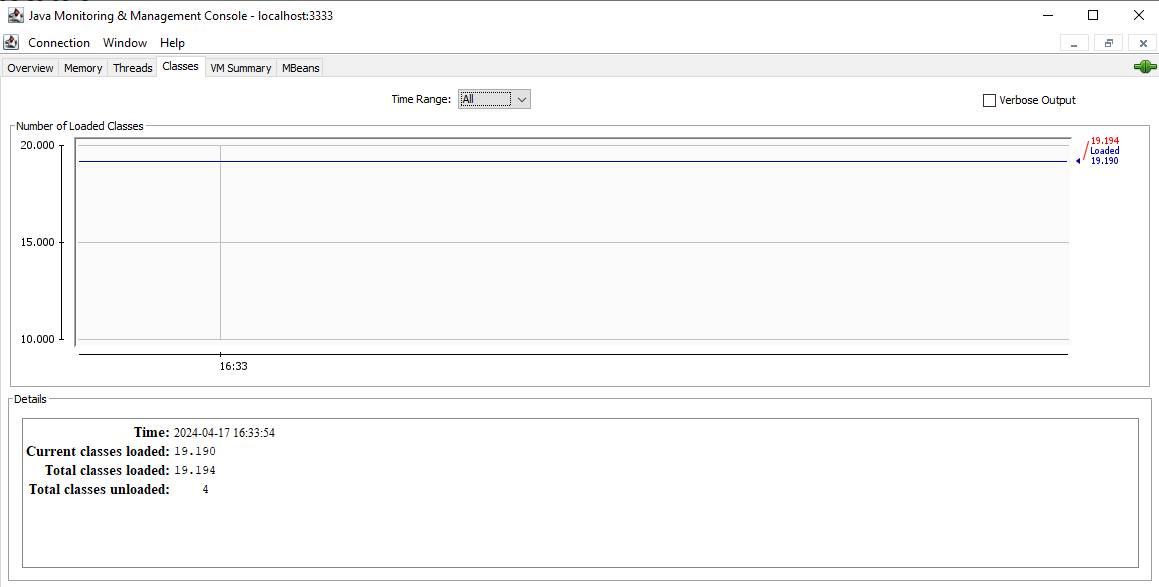Open the Connection menu
The image size is (1159, 587).
pyautogui.click(x=59, y=43)
